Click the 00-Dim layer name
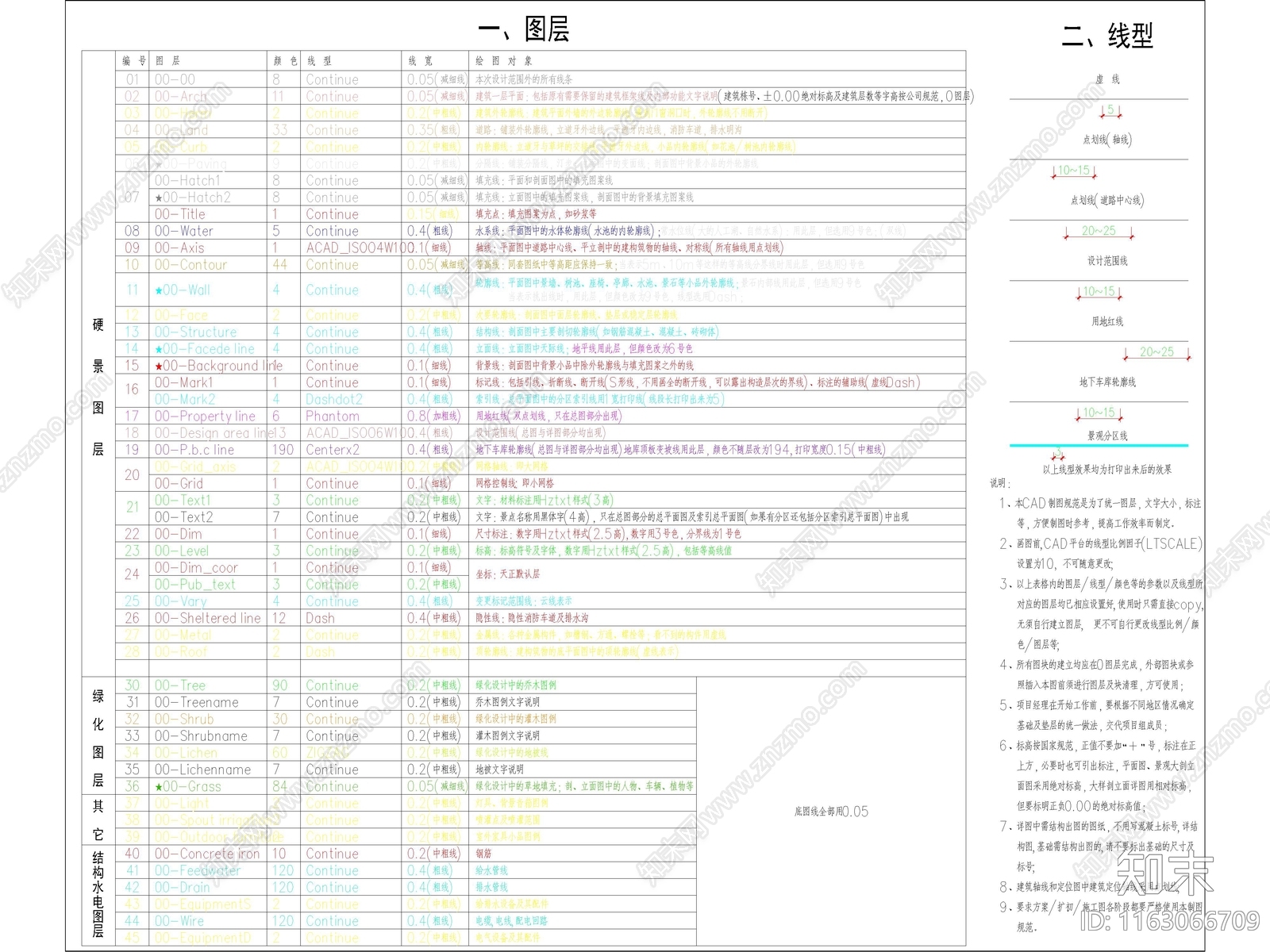 (178, 534)
